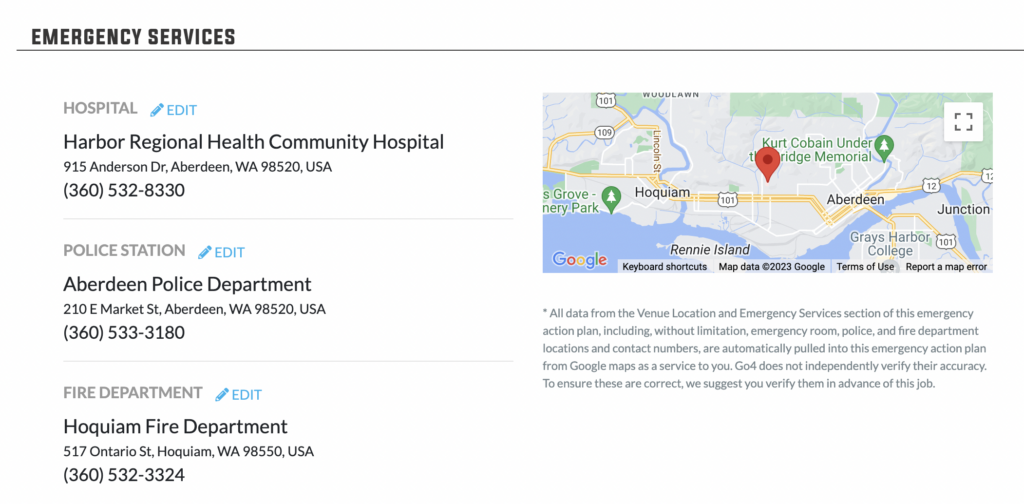Click the red location pin on map
This screenshot has height=504, width=1024.
click(767, 165)
